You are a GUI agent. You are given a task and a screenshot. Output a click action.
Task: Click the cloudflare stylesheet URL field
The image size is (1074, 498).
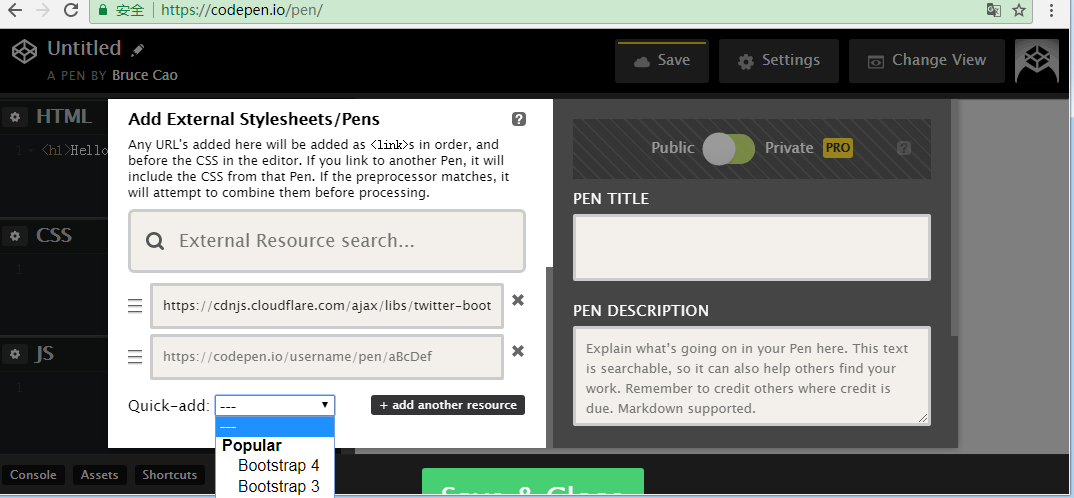click(327, 306)
